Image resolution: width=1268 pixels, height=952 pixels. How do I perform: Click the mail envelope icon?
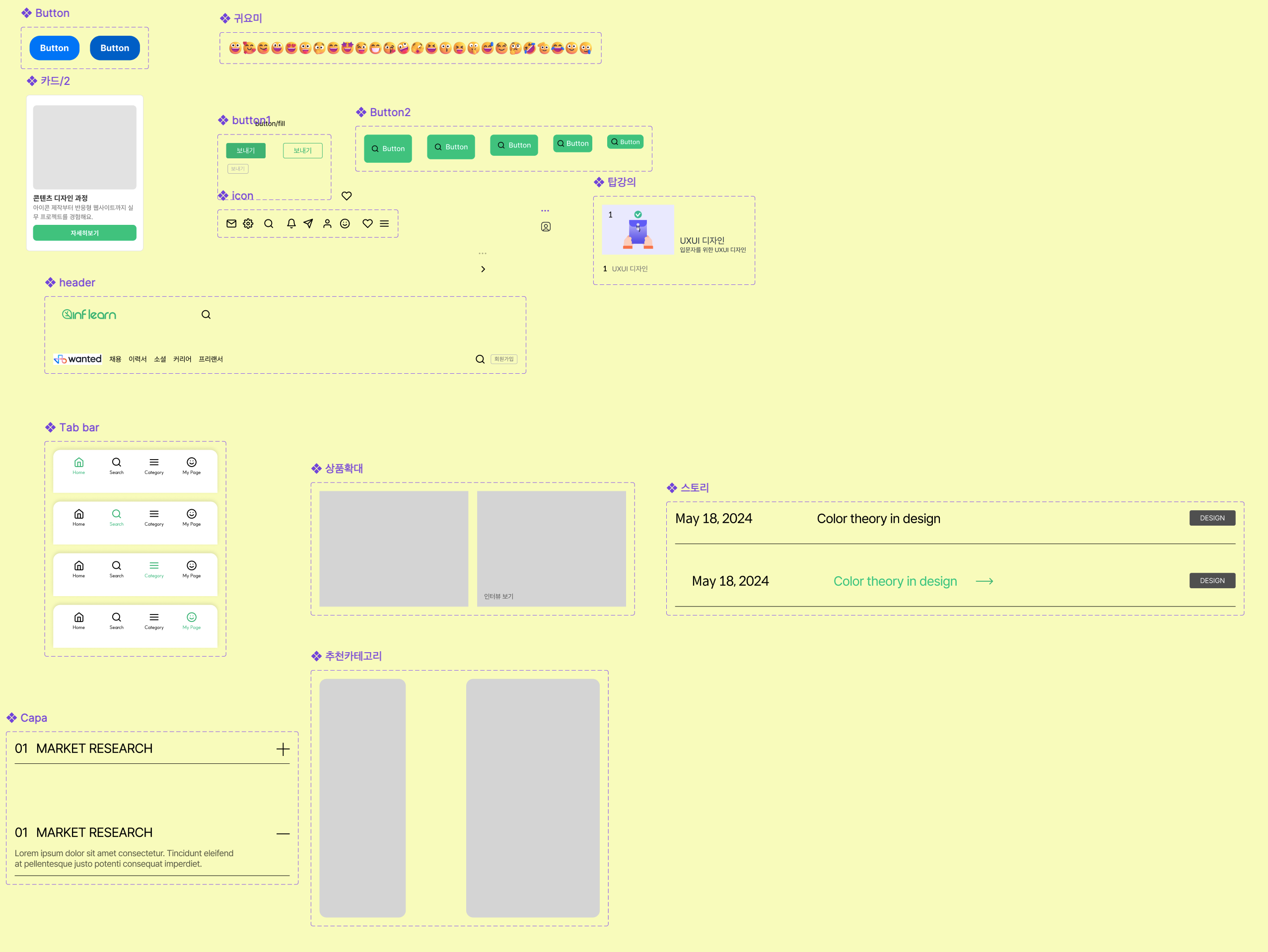tap(231, 223)
